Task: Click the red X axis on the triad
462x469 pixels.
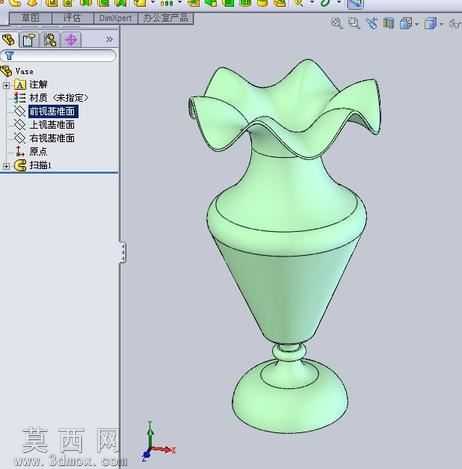Action: pyautogui.click(x=165, y=450)
